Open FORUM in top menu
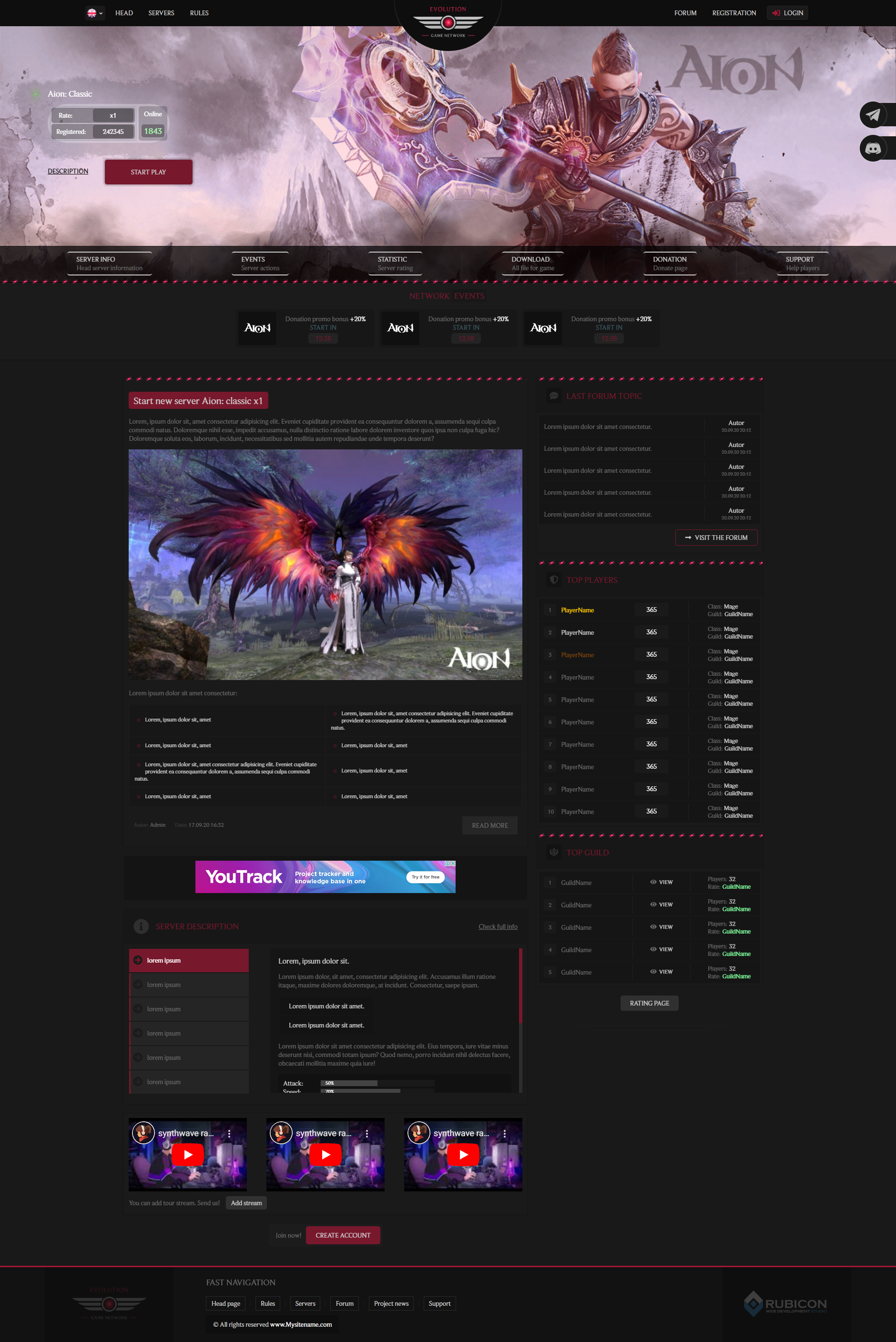This screenshot has width=896, height=1342. [685, 13]
